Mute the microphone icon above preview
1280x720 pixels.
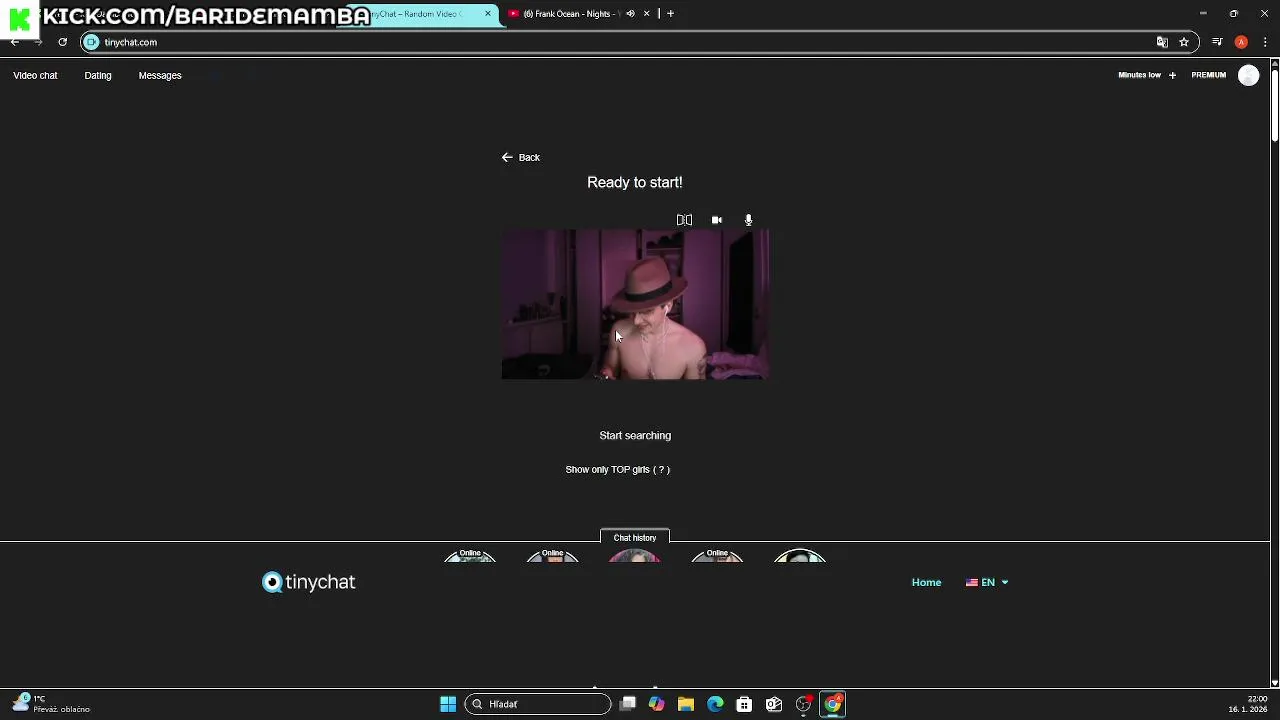click(748, 220)
